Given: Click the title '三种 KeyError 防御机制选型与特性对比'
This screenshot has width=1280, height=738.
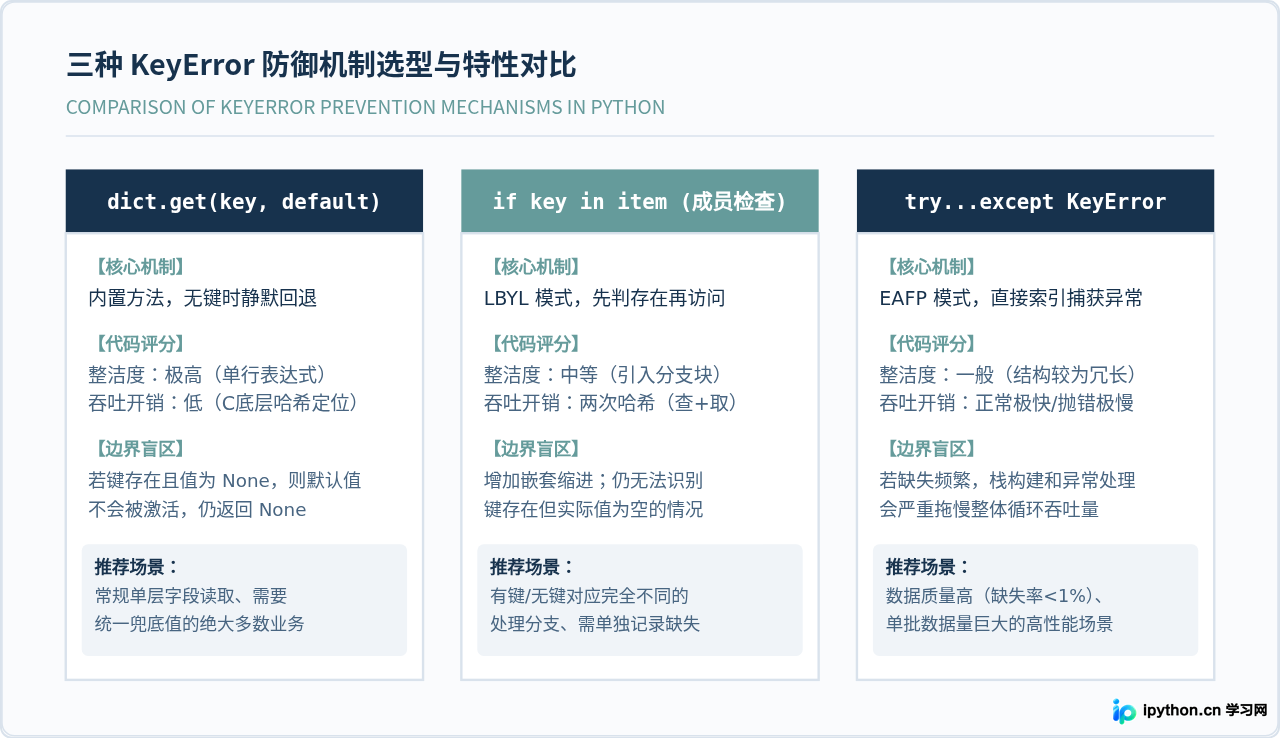Looking at the screenshot, I should click(x=321, y=66).
